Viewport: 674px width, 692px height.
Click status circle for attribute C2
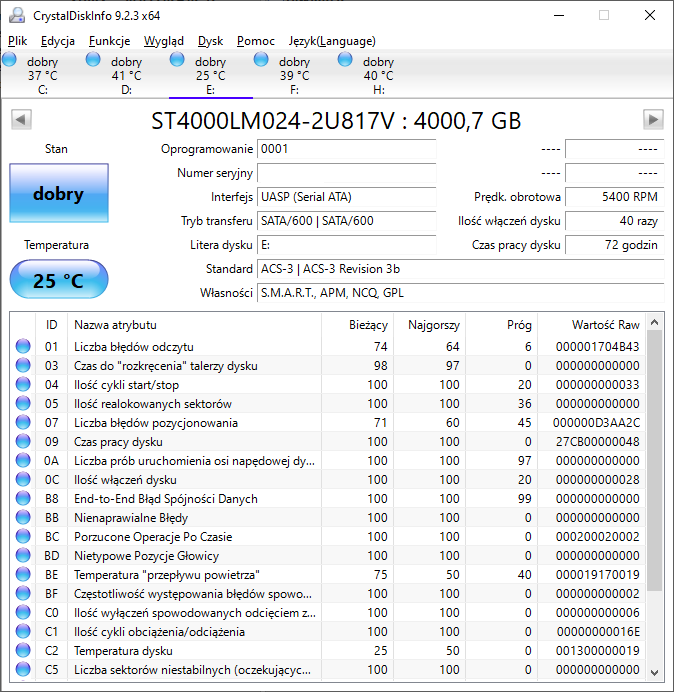coord(23,650)
